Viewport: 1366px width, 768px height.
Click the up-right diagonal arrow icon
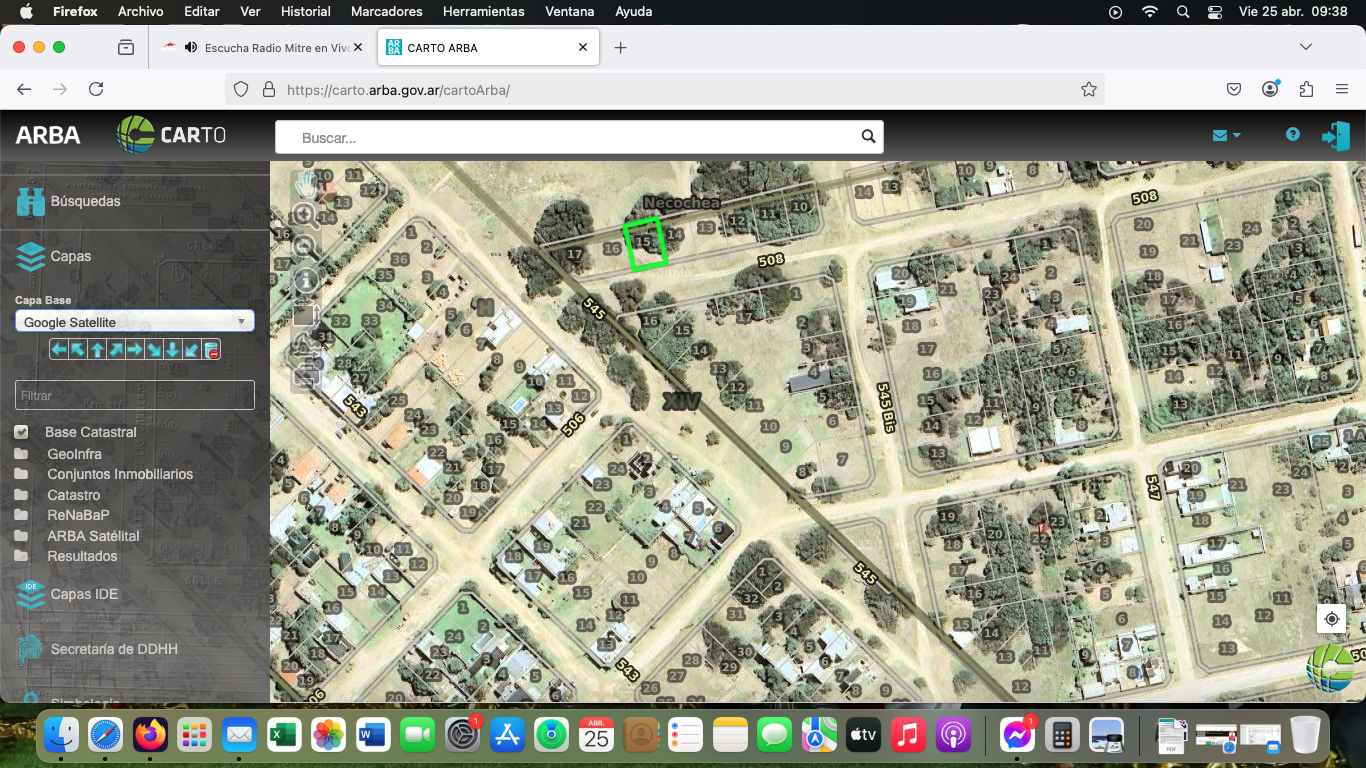116,349
